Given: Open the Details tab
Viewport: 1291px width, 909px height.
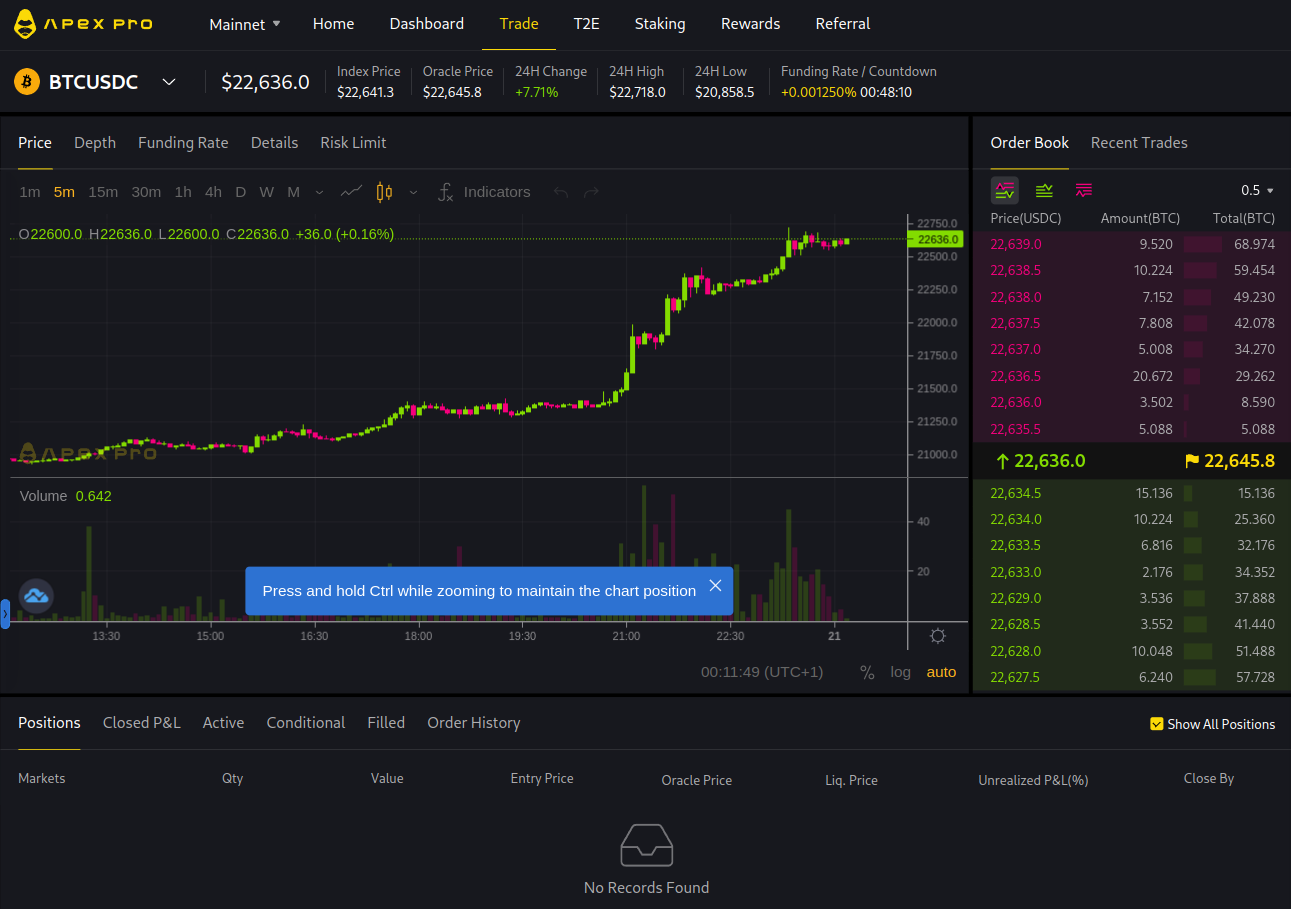Looking at the screenshot, I should tap(274, 143).
